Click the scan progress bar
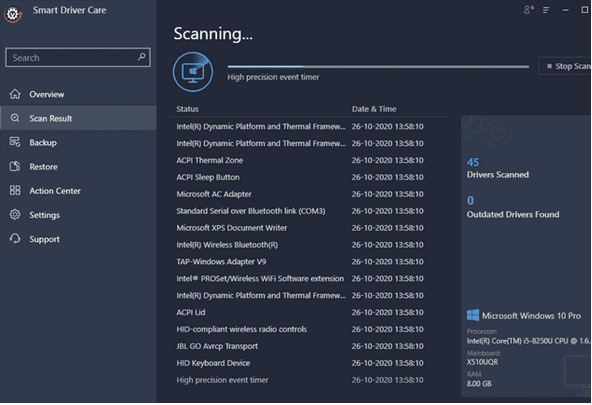592x405 pixels. [378, 67]
